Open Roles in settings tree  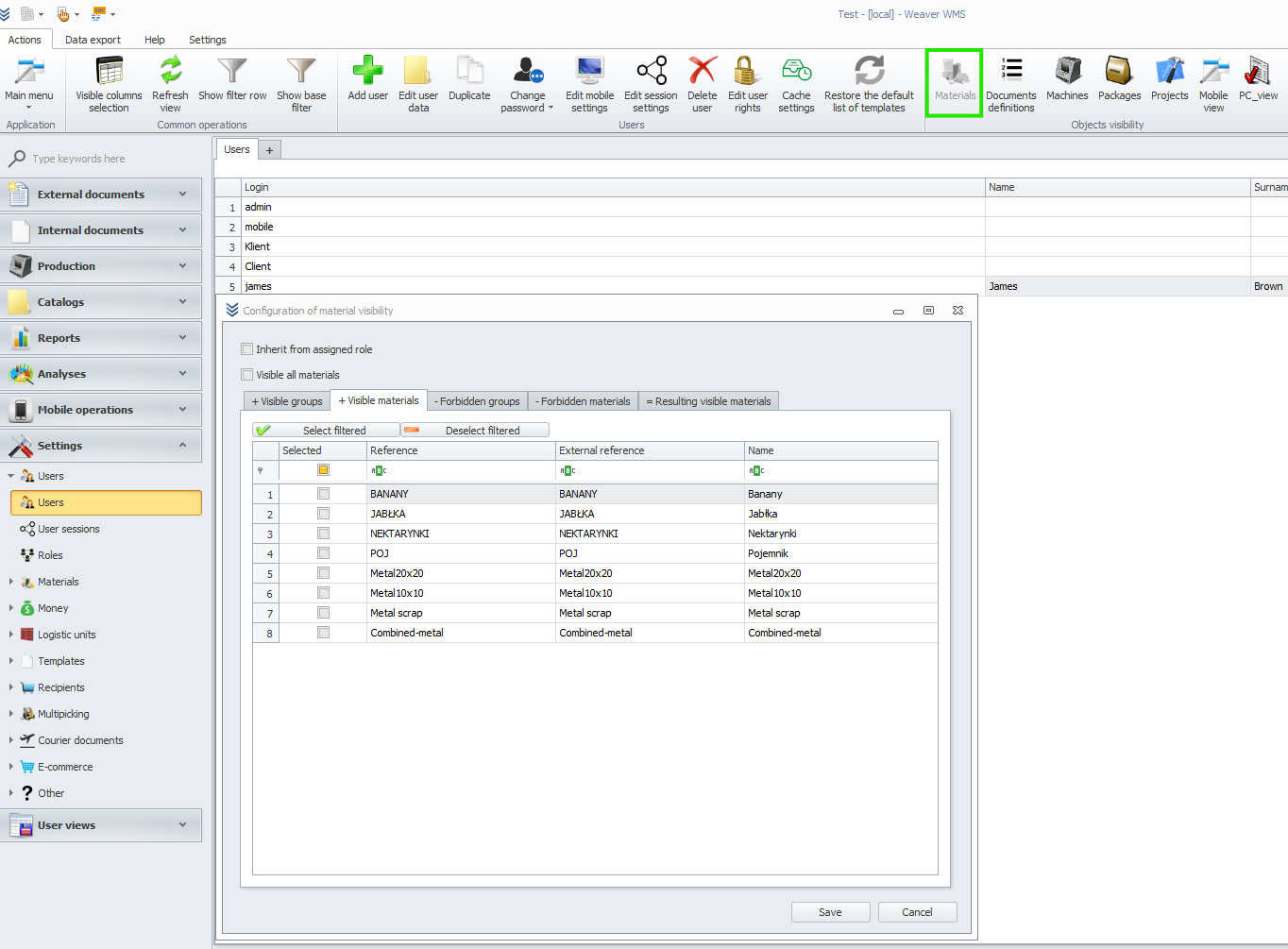pyautogui.click(x=50, y=555)
